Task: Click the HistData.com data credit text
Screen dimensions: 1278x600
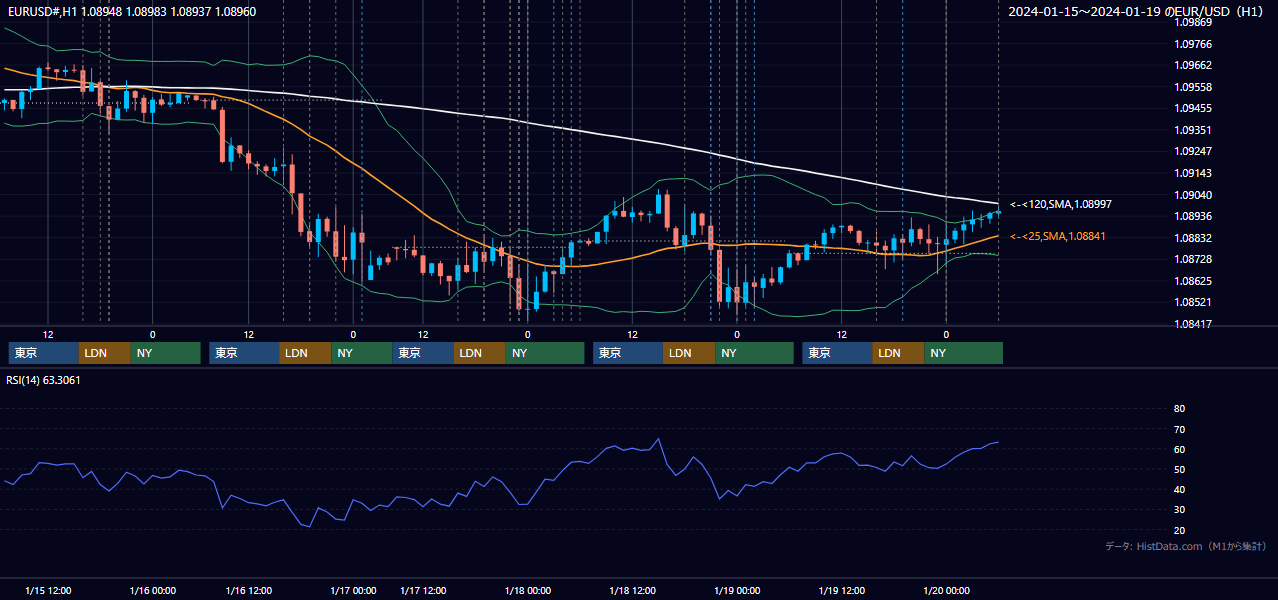Action: (1185, 546)
